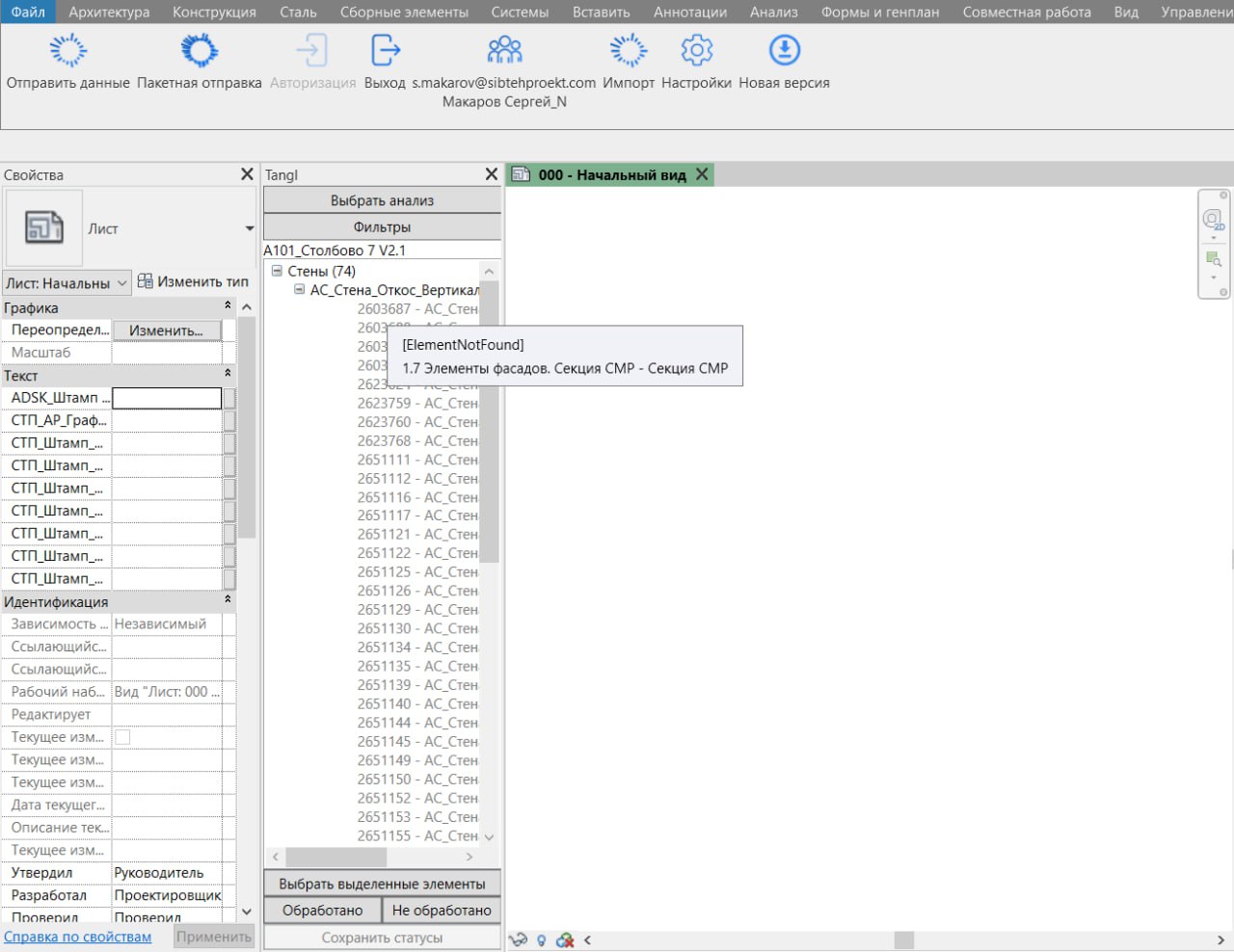This screenshot has height=952, width=1234.
Task: Click the Применить button
Action: (214, 937)
